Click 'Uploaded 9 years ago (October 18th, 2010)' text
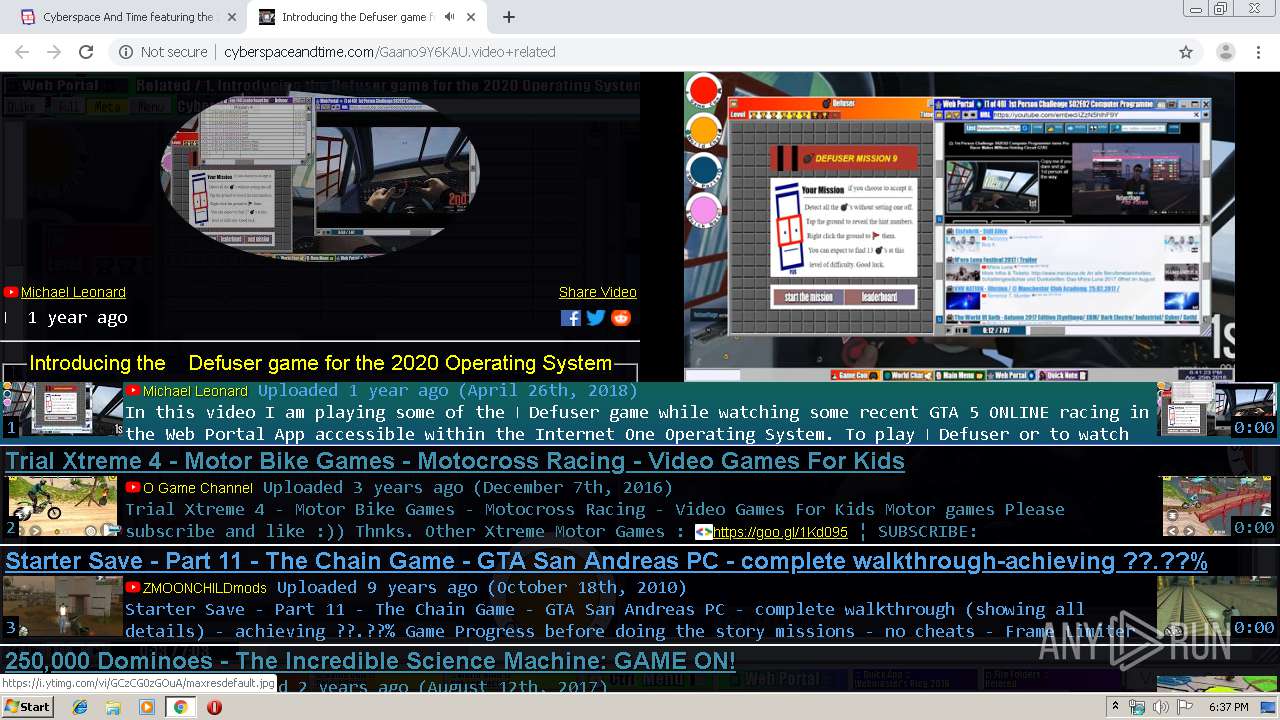The height and width of the screenshot is (720, 1280). (482, 587)
